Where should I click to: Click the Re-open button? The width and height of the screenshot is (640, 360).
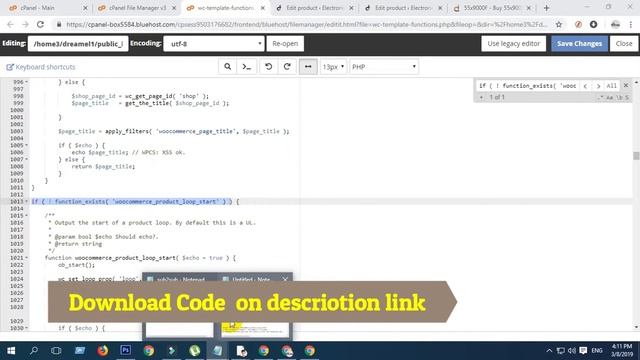click(285, 43)
